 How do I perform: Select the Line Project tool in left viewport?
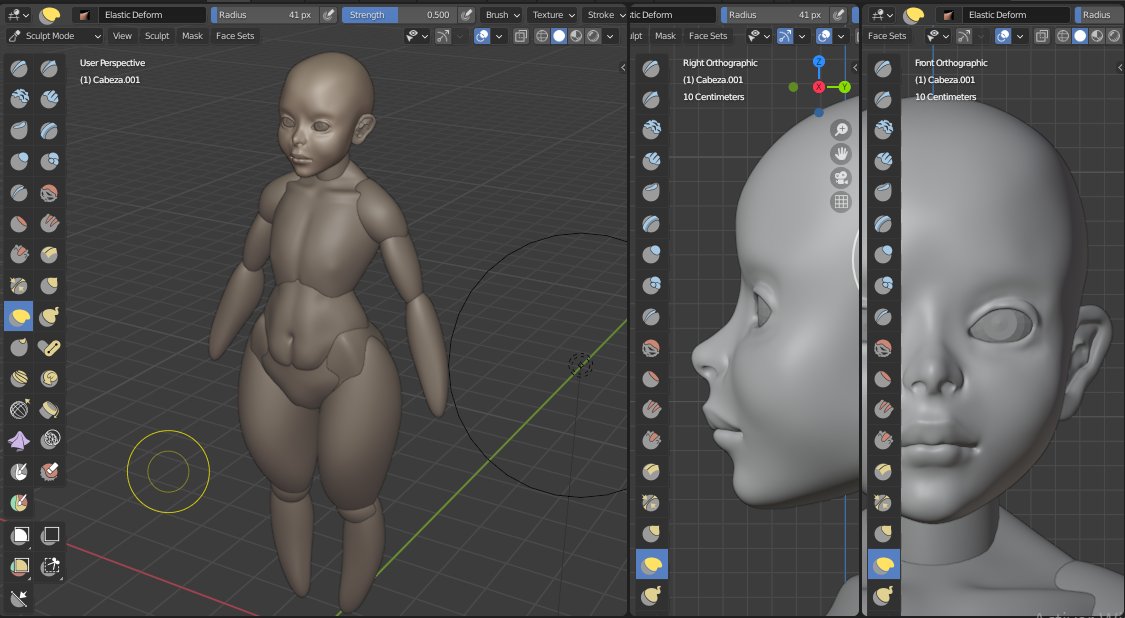[20, 597]
